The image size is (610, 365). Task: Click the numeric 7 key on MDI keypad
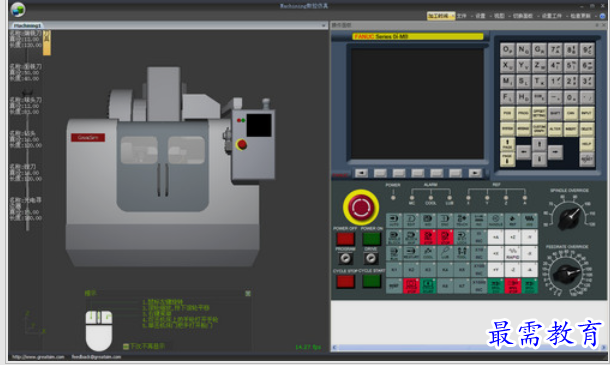[555, 50]
